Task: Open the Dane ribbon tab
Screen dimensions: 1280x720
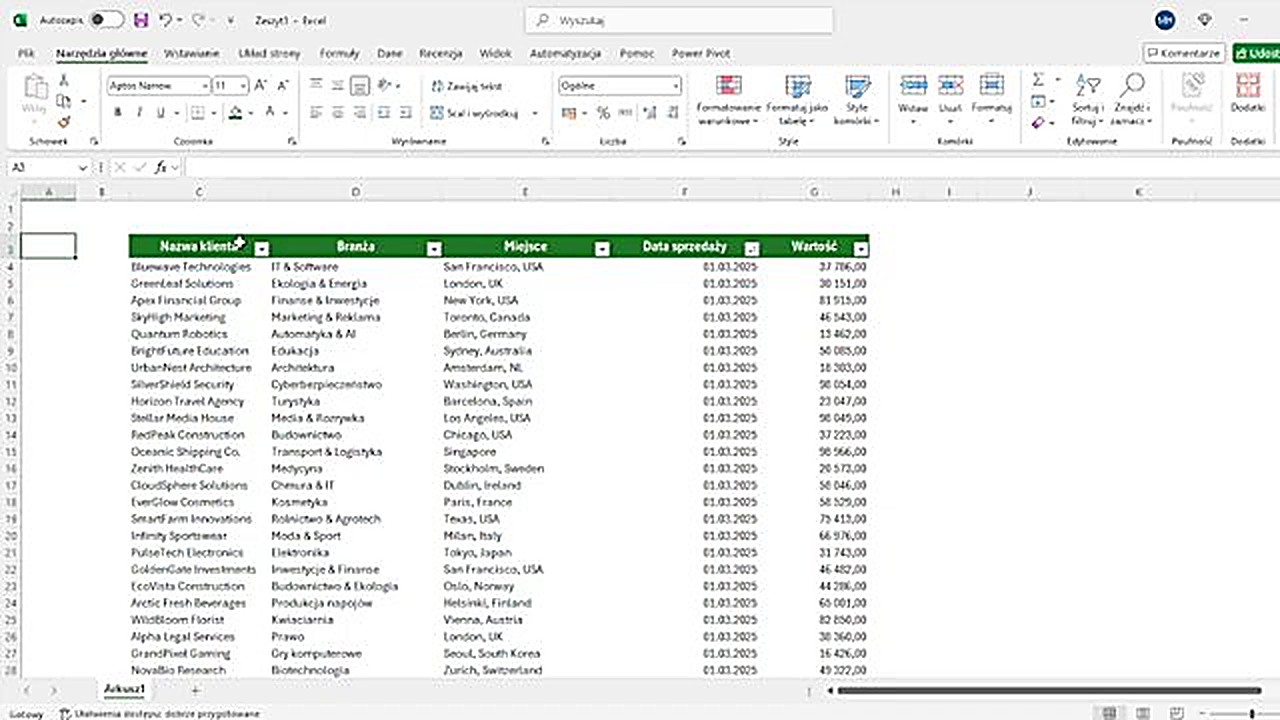Action: 389,53
